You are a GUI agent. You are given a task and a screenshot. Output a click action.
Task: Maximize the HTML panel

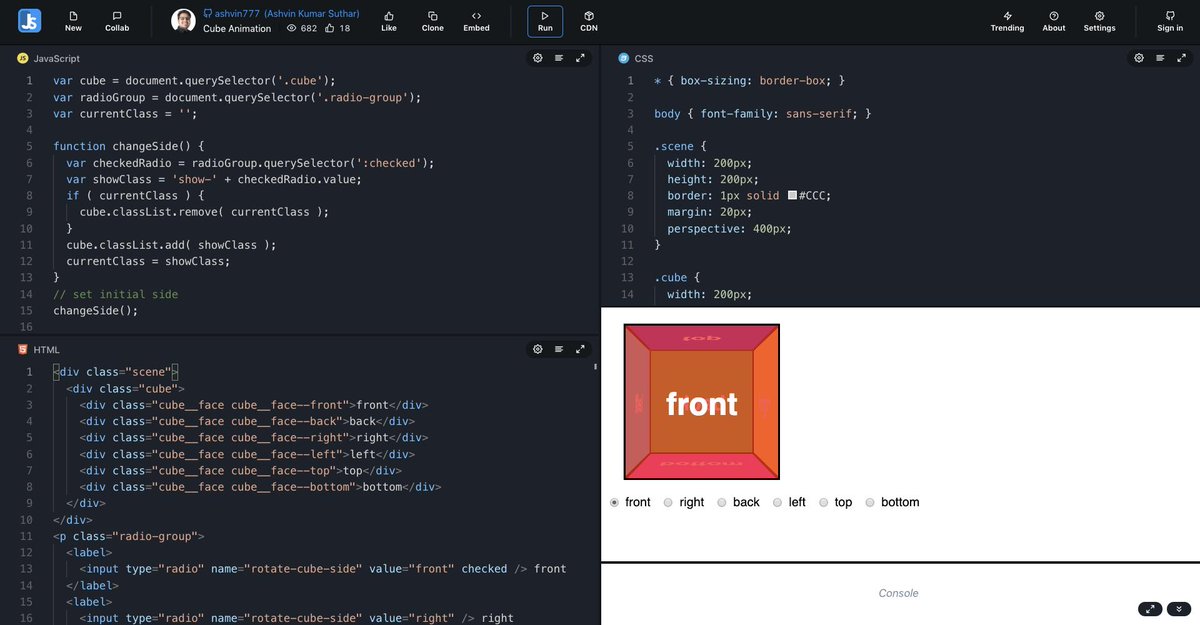pos(580,349)
